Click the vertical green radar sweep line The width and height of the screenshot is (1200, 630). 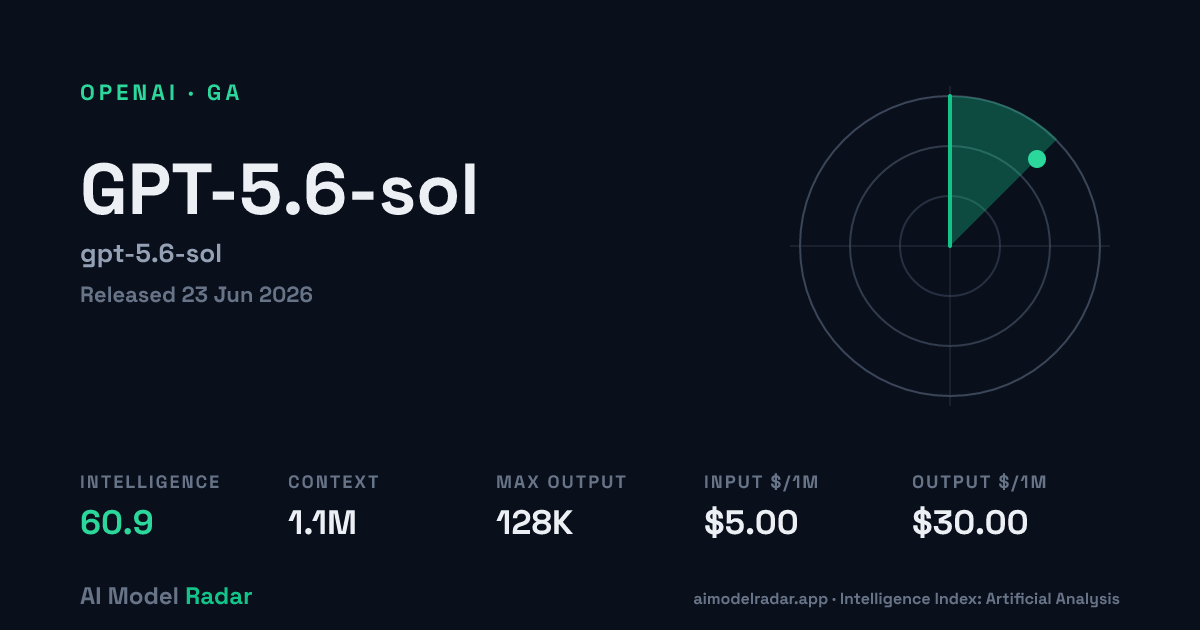tap(950, 171)
